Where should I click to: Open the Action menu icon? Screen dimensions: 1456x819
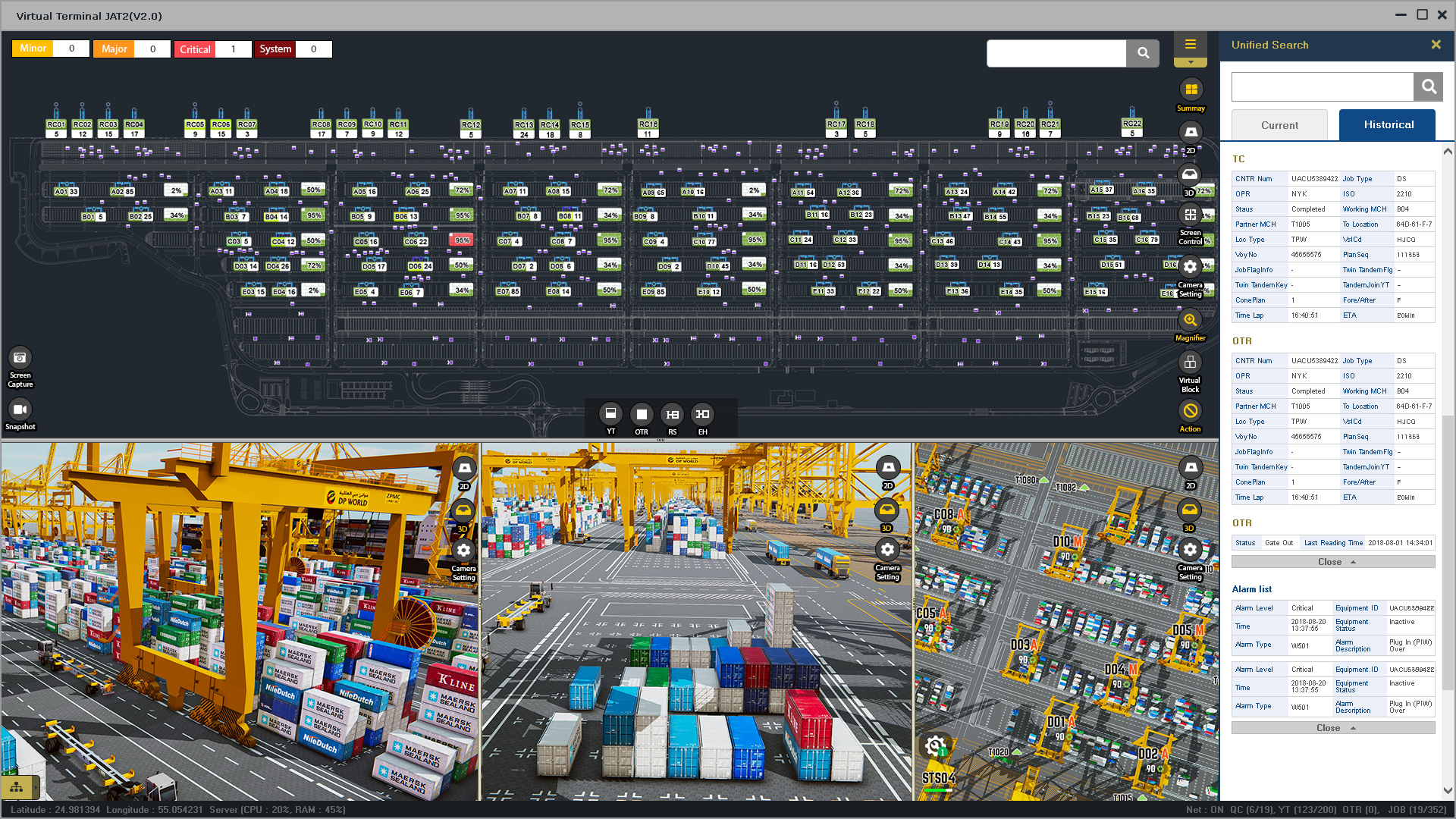[1190, 412]
